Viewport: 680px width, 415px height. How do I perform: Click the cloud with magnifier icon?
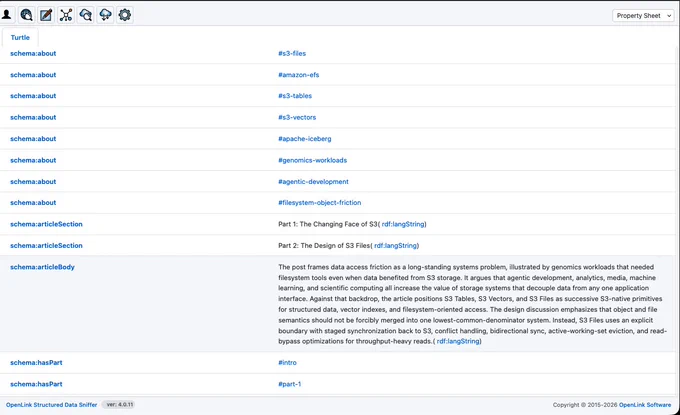85,15
